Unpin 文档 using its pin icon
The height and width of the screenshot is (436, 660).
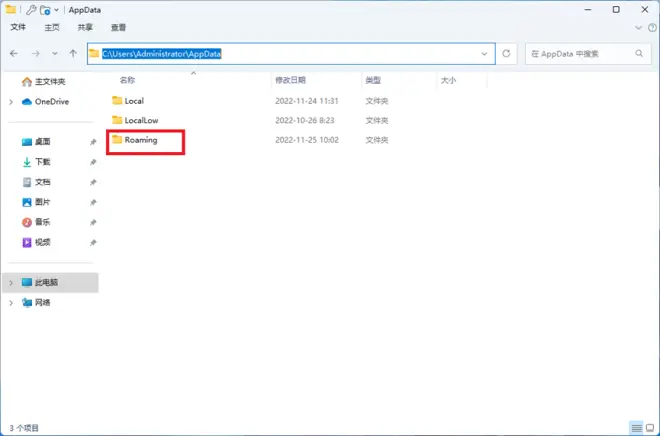click(x=93, y=182)
